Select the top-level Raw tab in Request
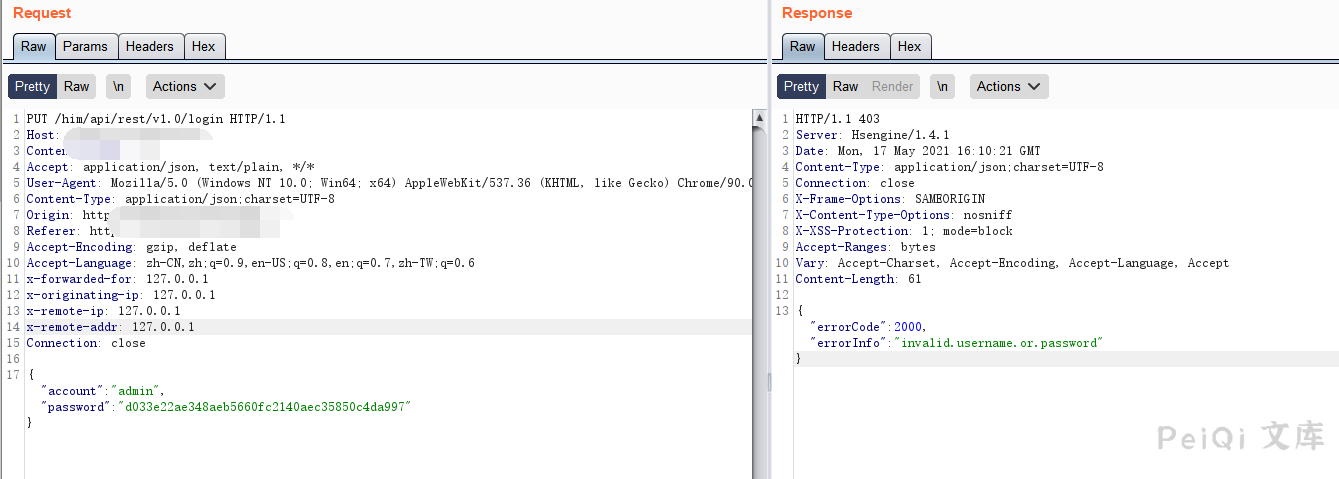 [34, 47]
